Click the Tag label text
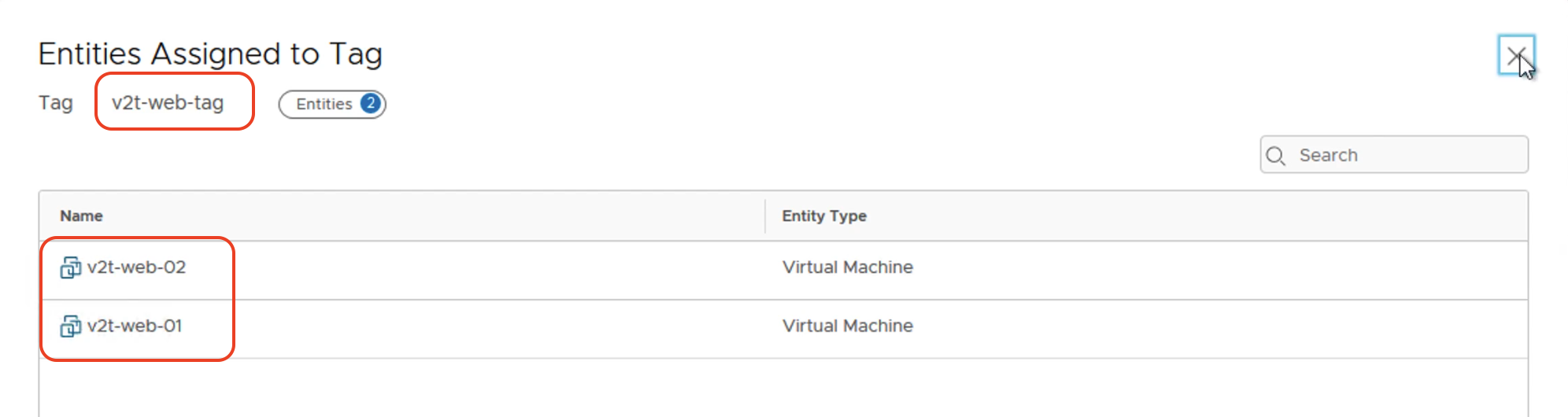 click(x=56, y=103)
